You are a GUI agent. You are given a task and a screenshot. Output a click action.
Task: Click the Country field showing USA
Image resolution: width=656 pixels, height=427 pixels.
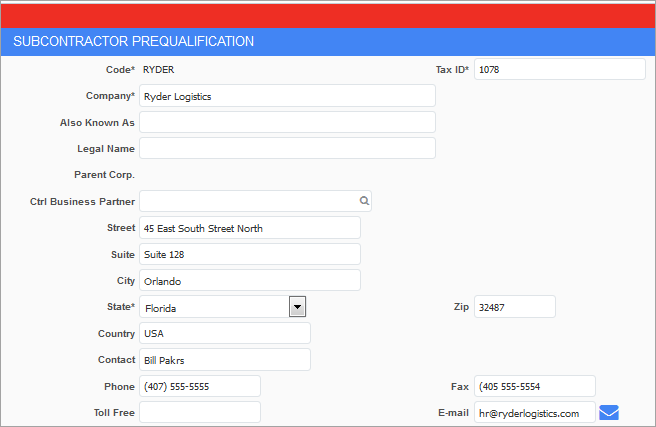click(225, 333)
